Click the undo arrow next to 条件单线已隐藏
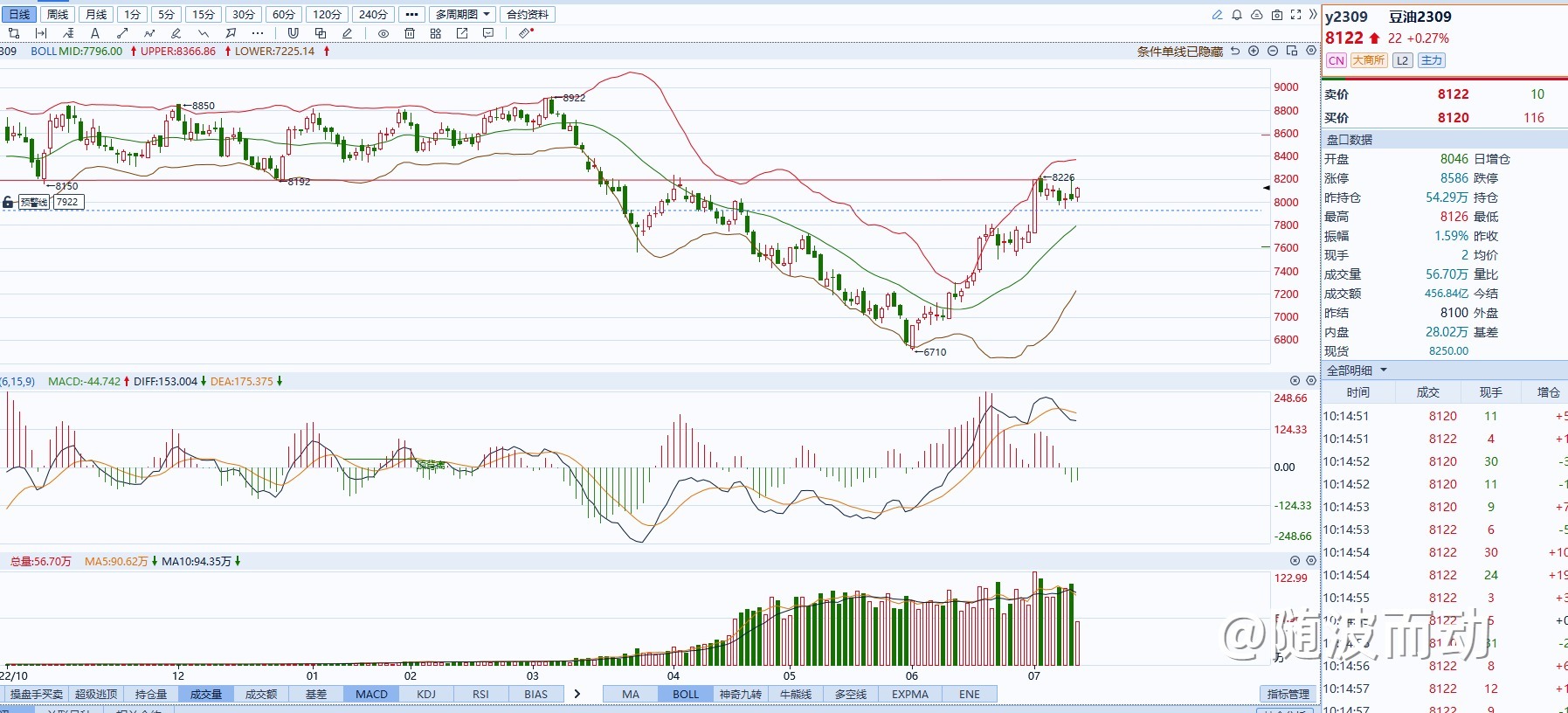Screen dimensions: 1568x713 [1235, 51]
